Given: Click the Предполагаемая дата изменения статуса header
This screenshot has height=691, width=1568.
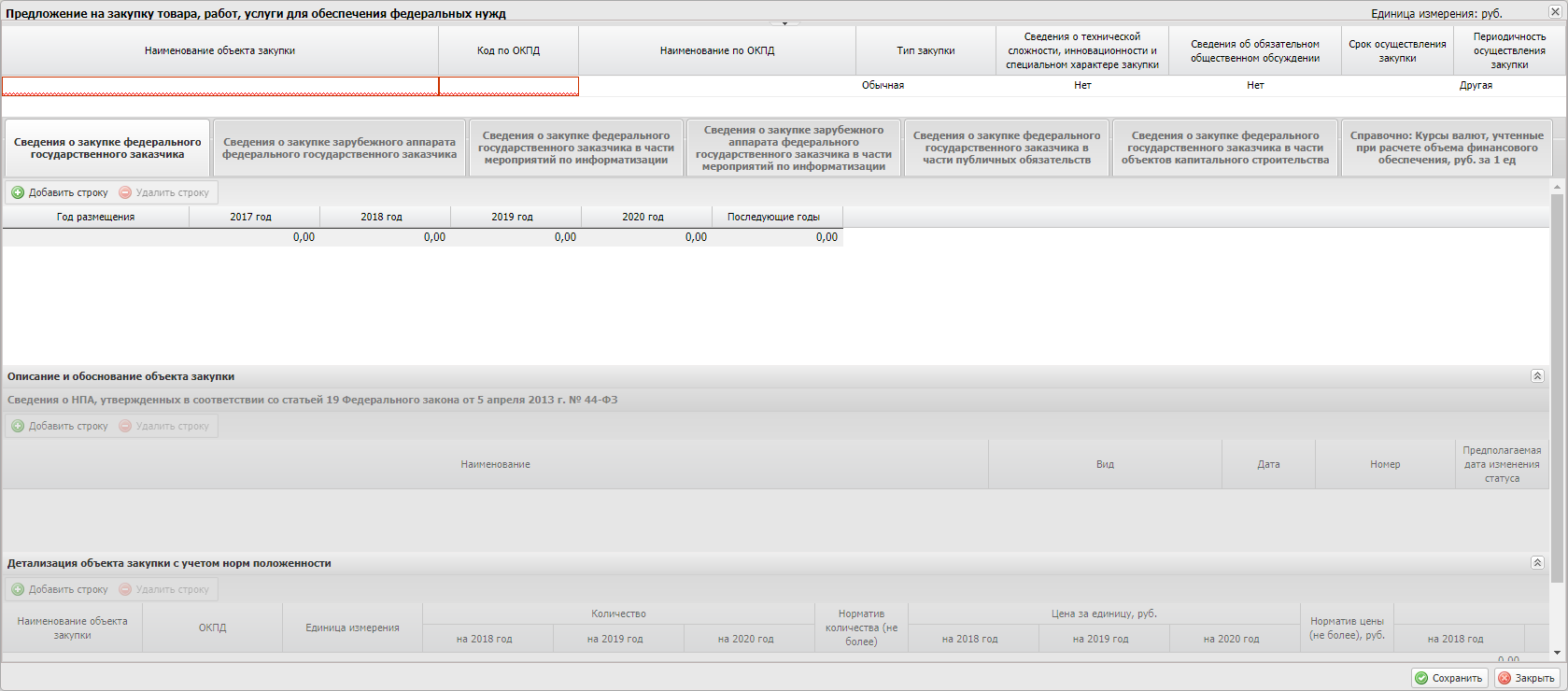Looking at the screenshot, I should coord(1502,464).
